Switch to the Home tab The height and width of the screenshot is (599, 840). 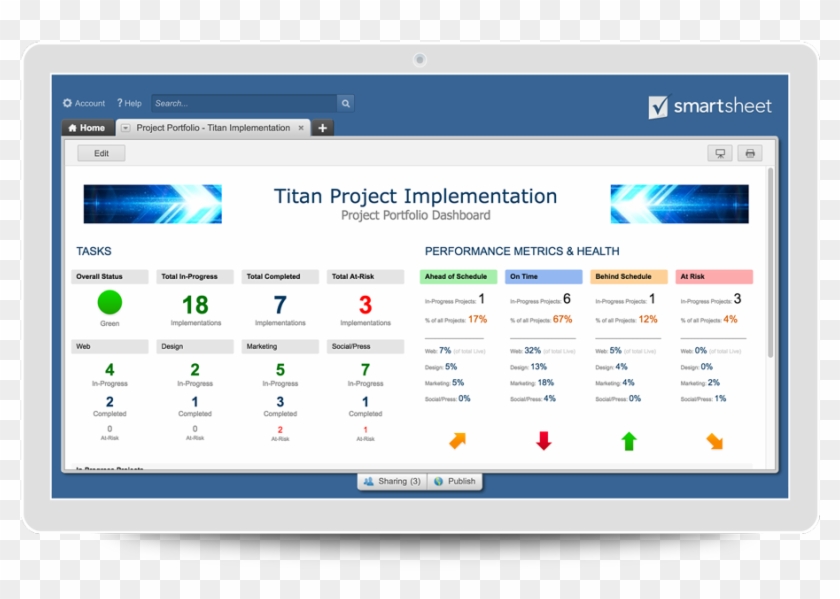pos(87,128)
